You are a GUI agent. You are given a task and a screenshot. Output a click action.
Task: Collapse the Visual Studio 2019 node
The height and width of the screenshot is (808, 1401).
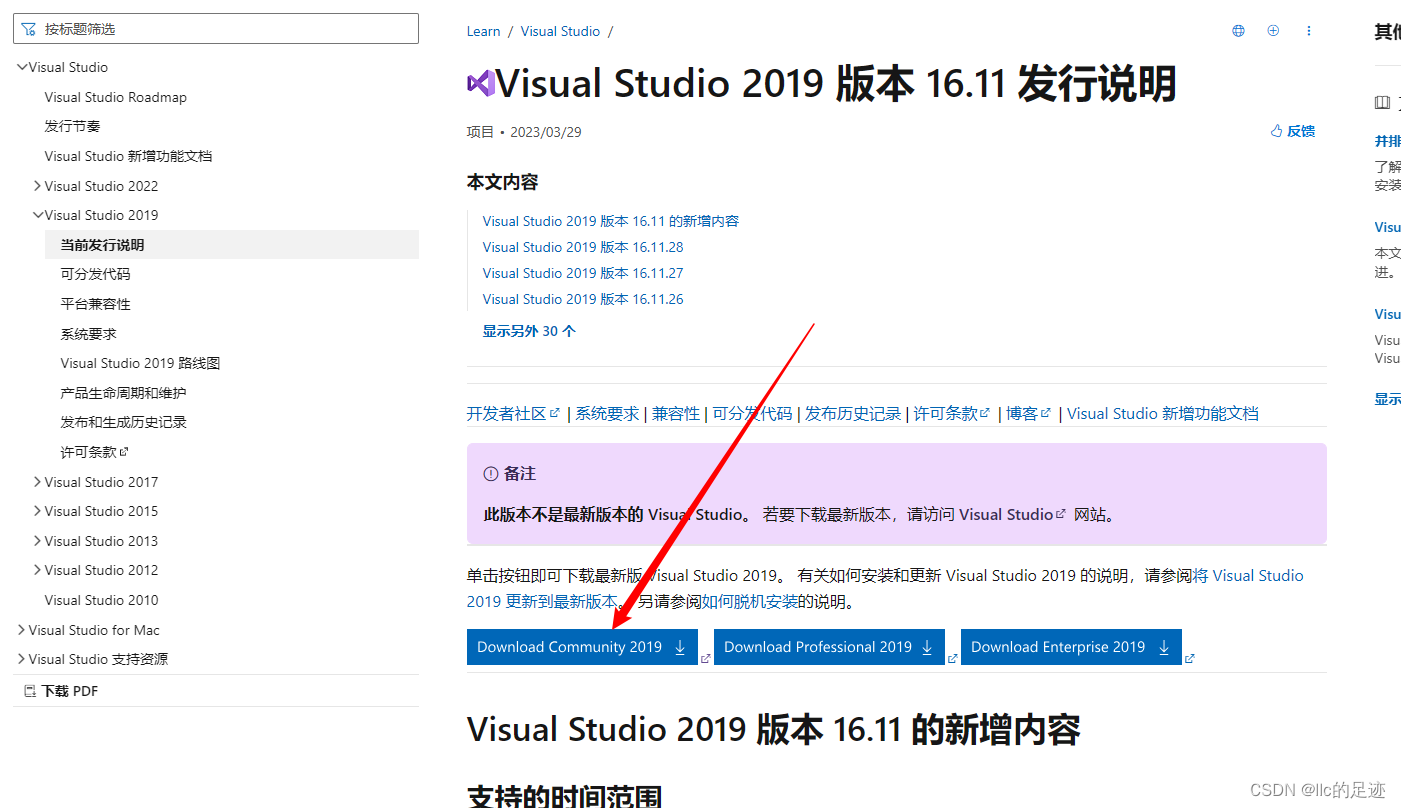pos(38,215)
